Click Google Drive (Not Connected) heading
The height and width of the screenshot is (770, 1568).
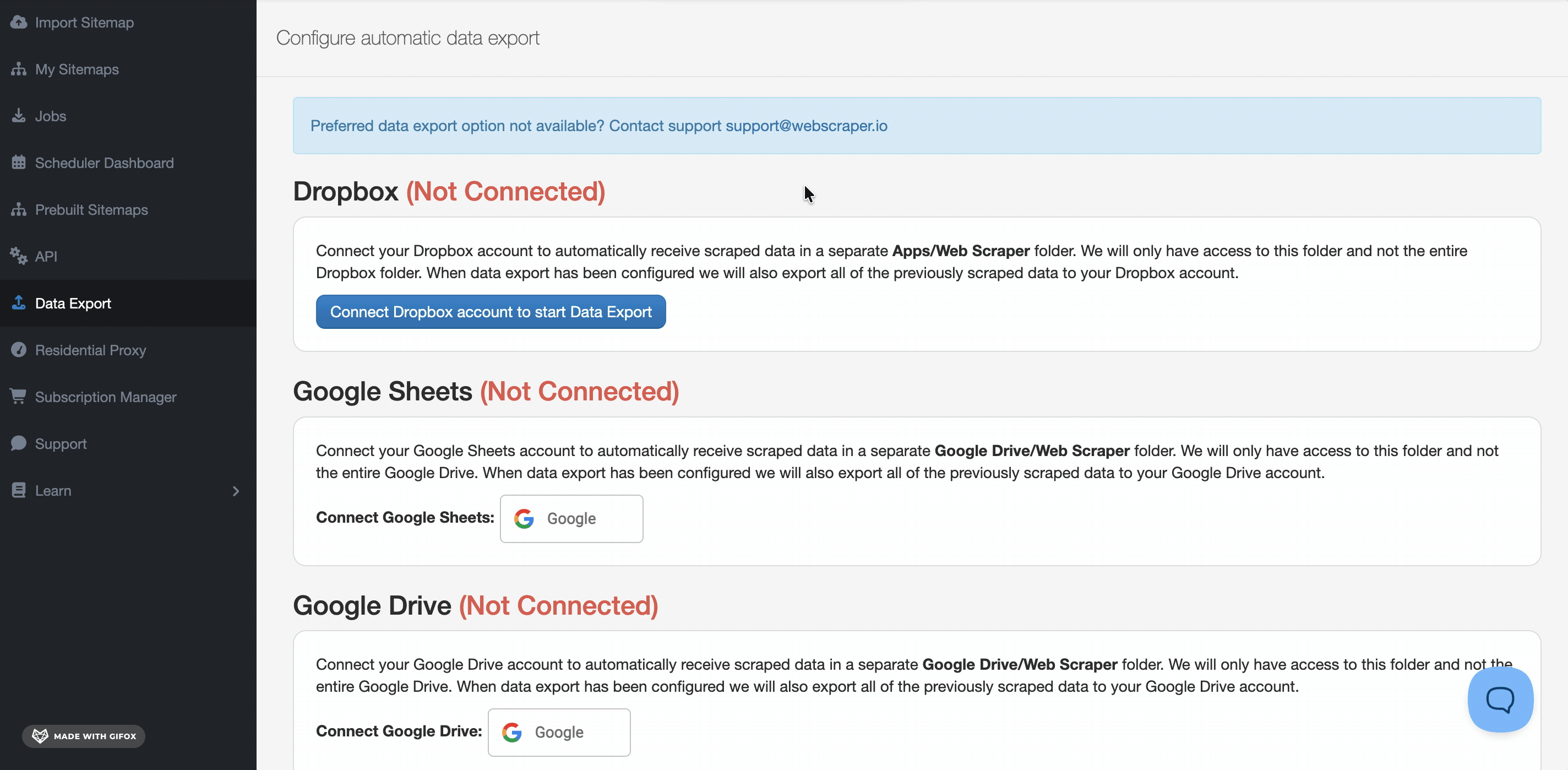tap(475, 605)
